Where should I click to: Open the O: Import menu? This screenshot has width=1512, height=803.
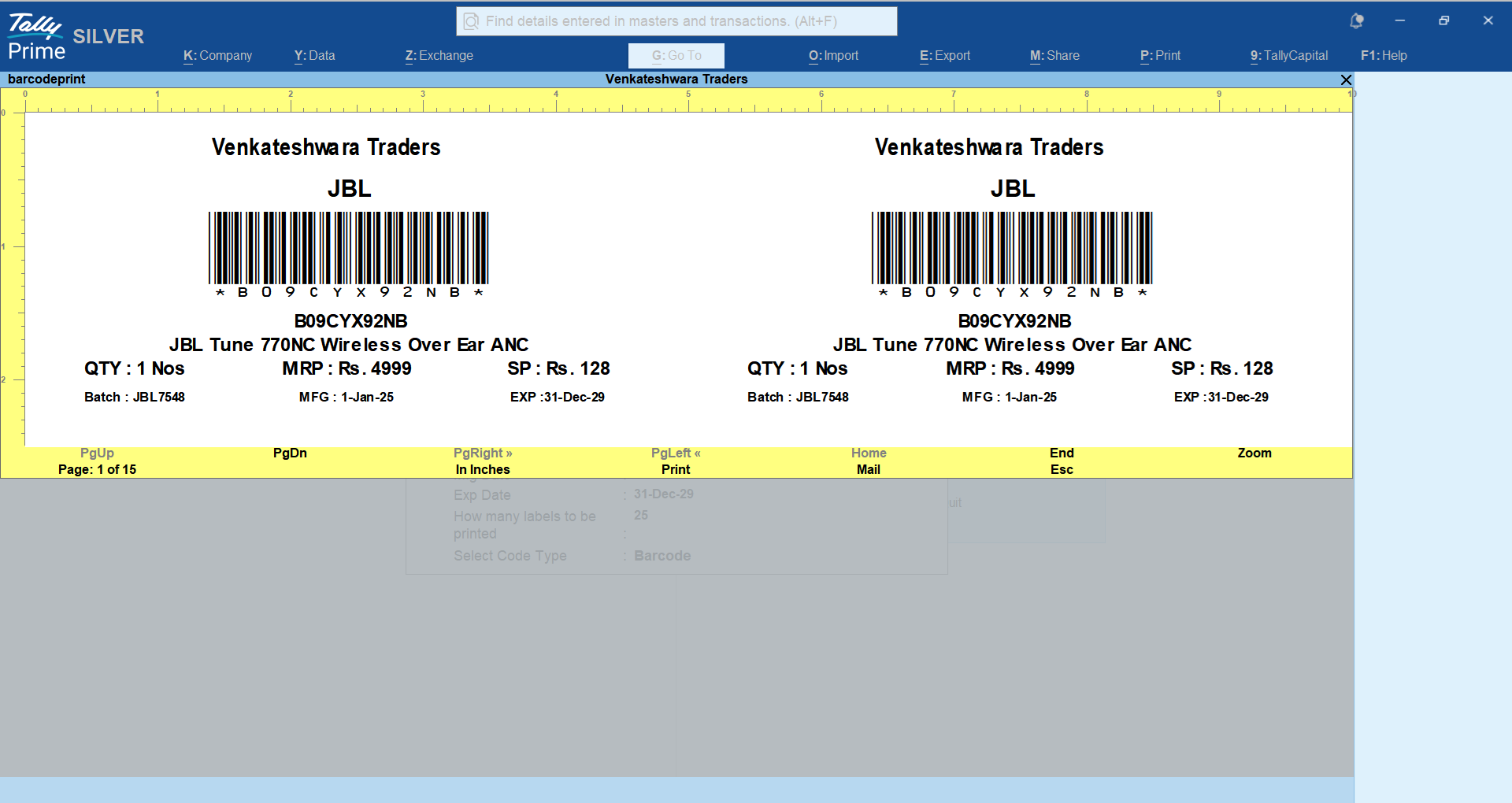coord(833,56)
